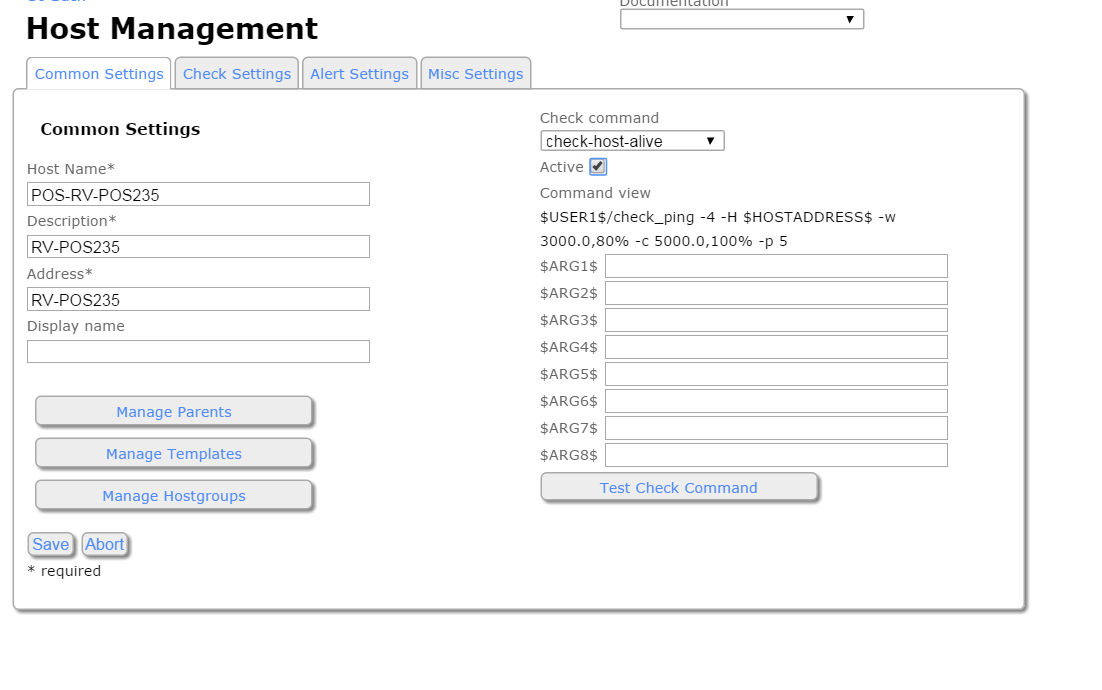The image size is (1102, 690).
Task: Click the $ARG8$ text box
Action: click(x=776, y=455)
